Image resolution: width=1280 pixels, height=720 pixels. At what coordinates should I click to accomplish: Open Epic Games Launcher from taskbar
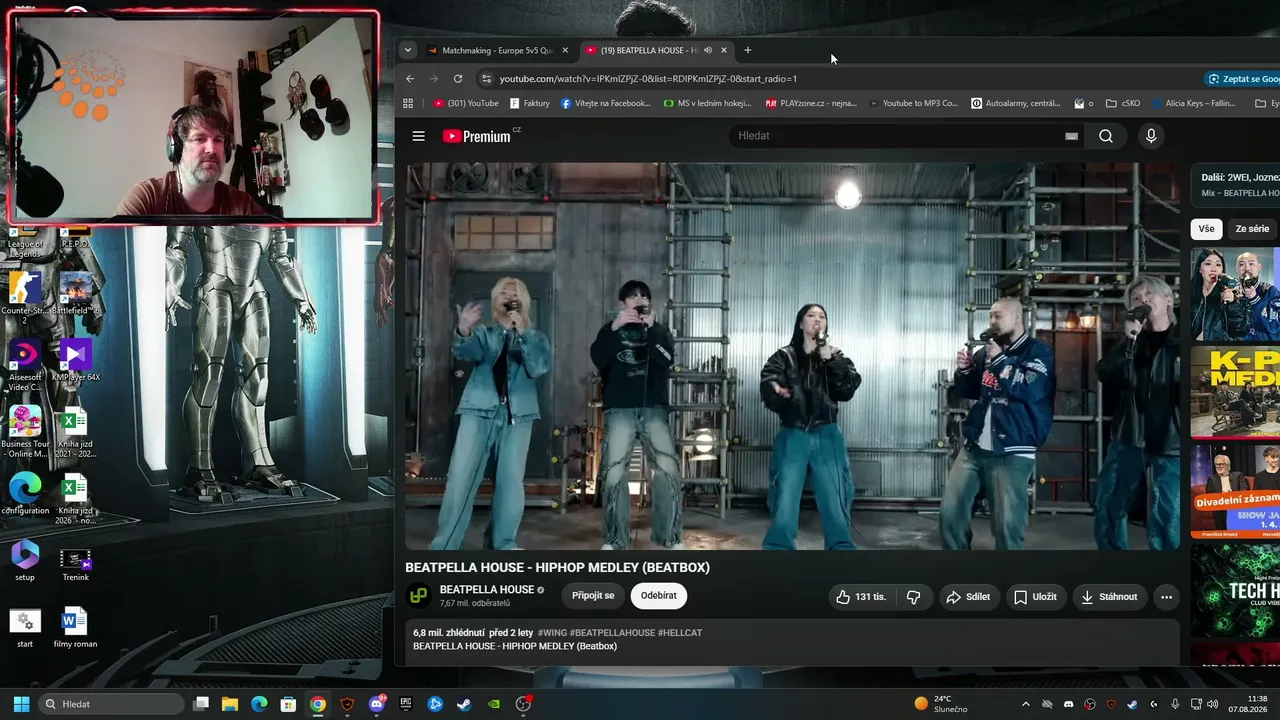pos(406,704)
